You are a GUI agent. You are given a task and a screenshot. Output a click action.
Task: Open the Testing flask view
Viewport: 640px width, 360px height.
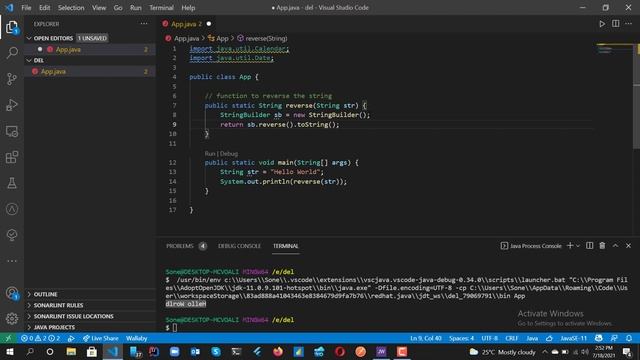point(12,183)
